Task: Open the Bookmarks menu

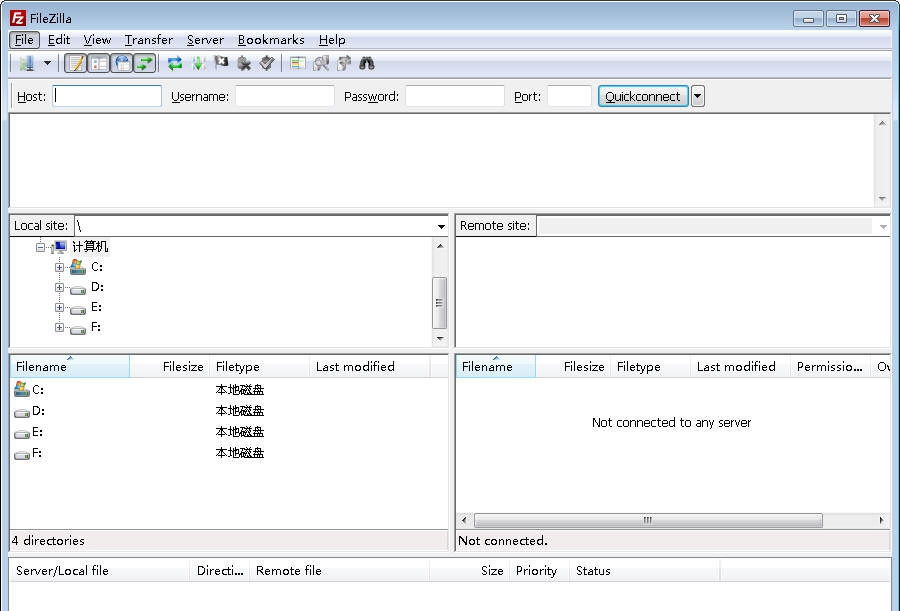Action: click(x=271, y=40)
